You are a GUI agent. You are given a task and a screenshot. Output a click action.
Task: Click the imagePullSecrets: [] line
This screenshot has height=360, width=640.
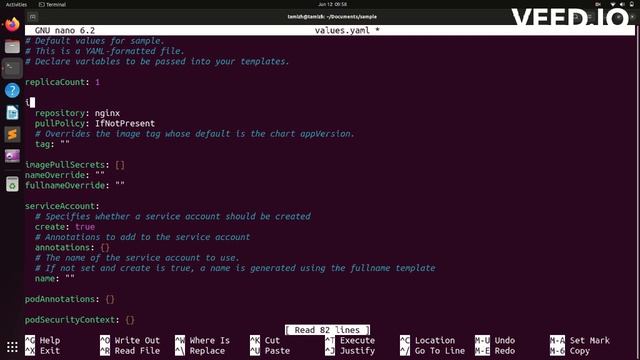coord(75,165)
